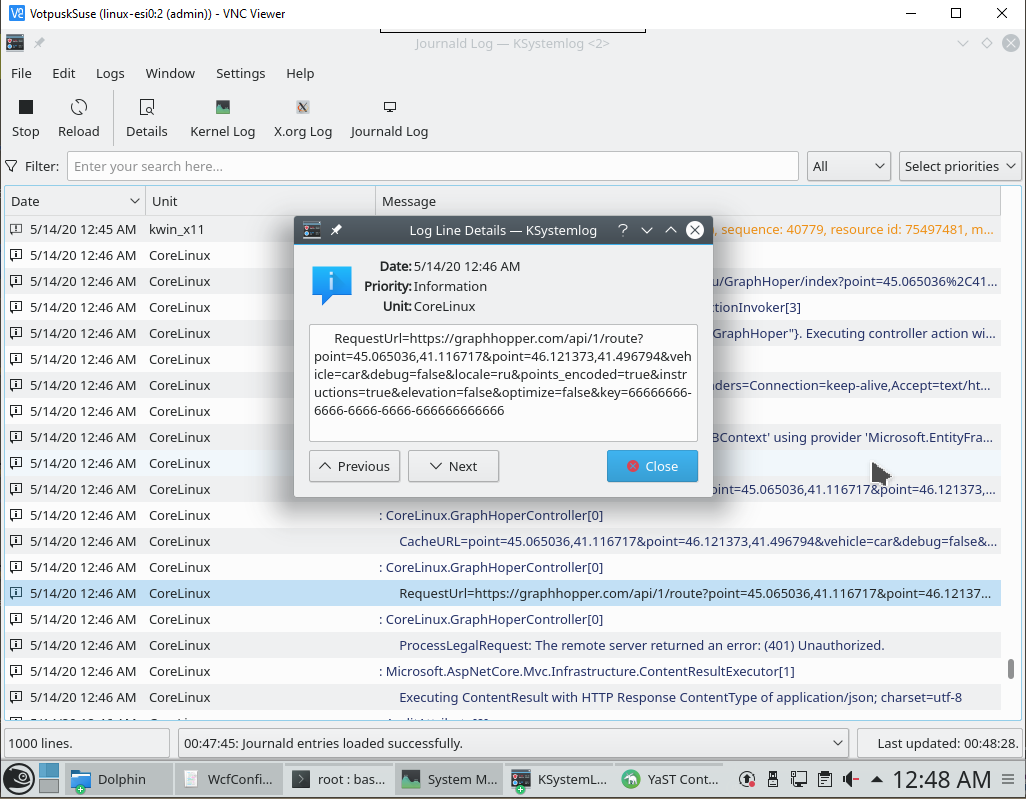
Task: Click the panel hamburger menu in the taskbar
Action: tap(1008, 779)
